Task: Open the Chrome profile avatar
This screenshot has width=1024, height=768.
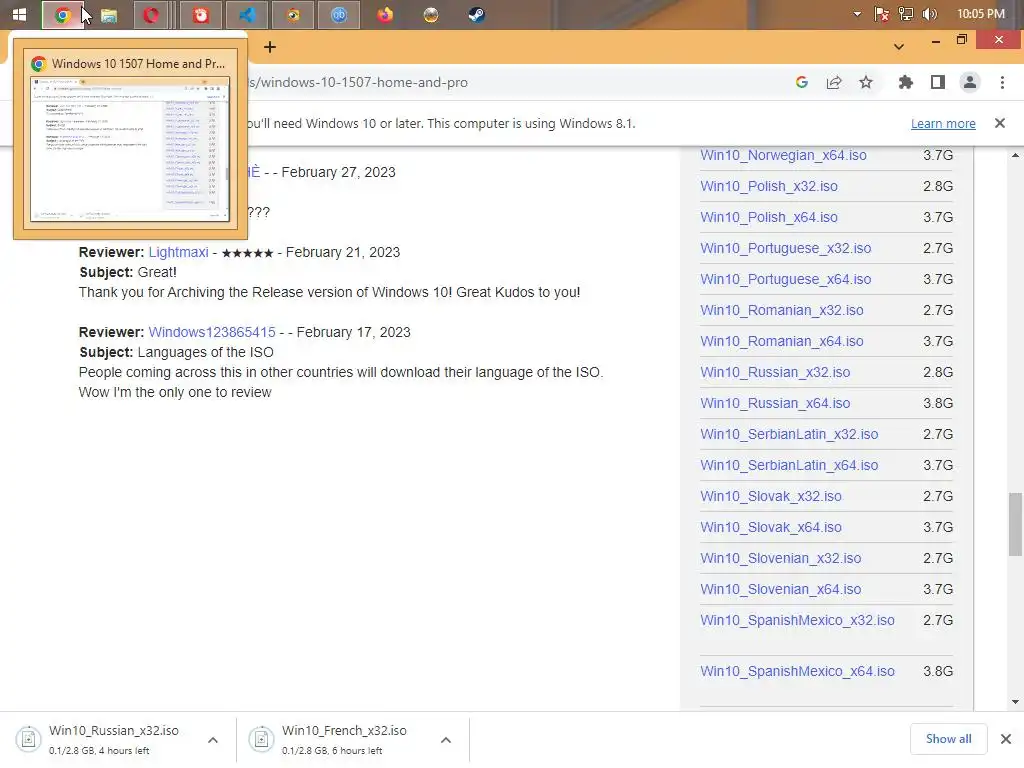Action: tap(970, 82)
